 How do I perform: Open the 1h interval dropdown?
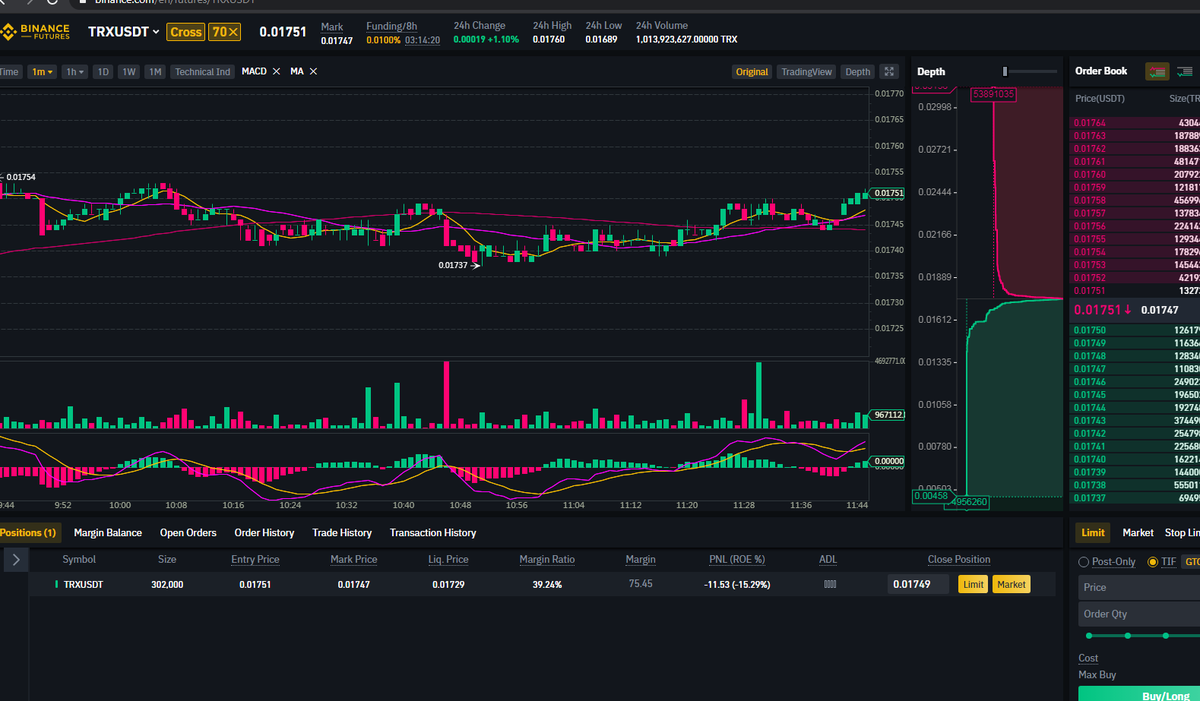tap(74, 72)
